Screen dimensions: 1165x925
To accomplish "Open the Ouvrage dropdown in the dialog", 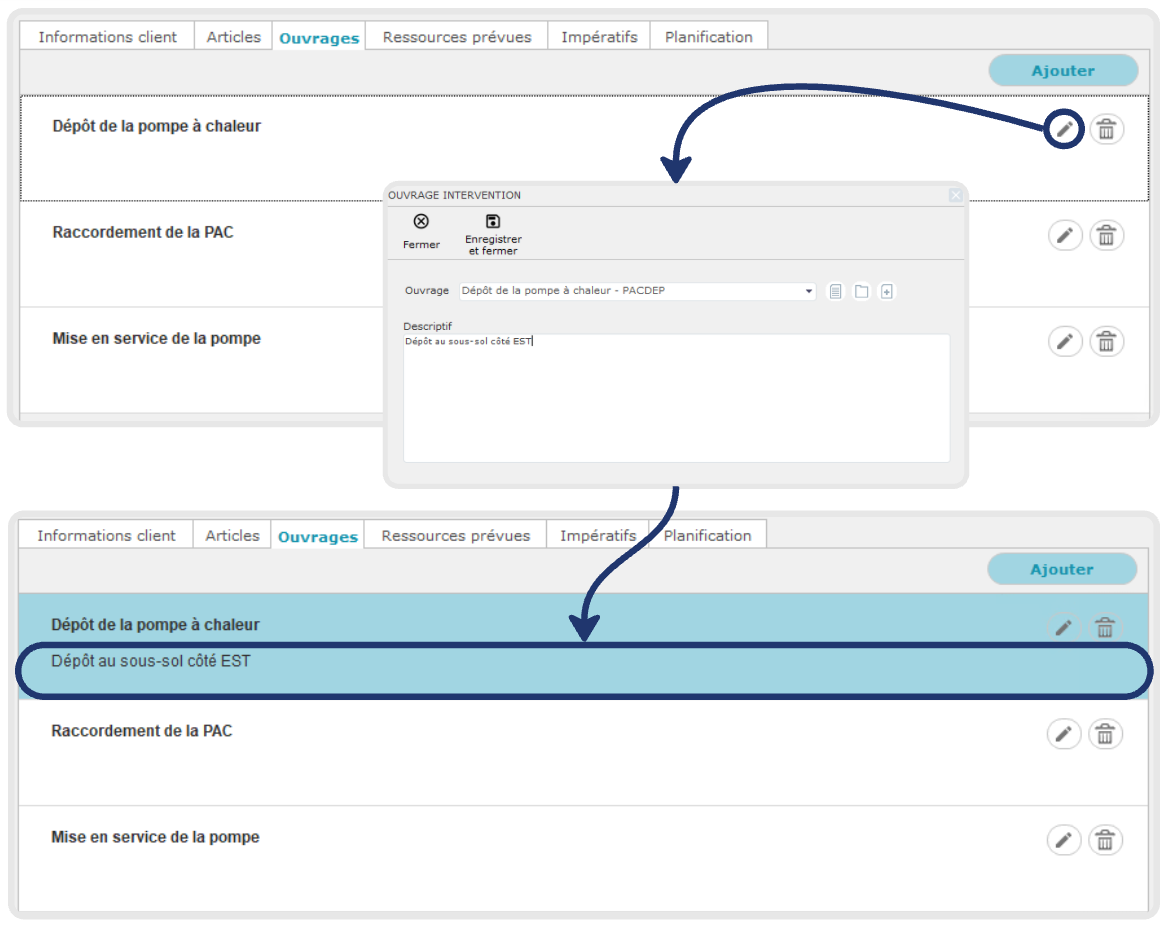I will tap(808, 292).
